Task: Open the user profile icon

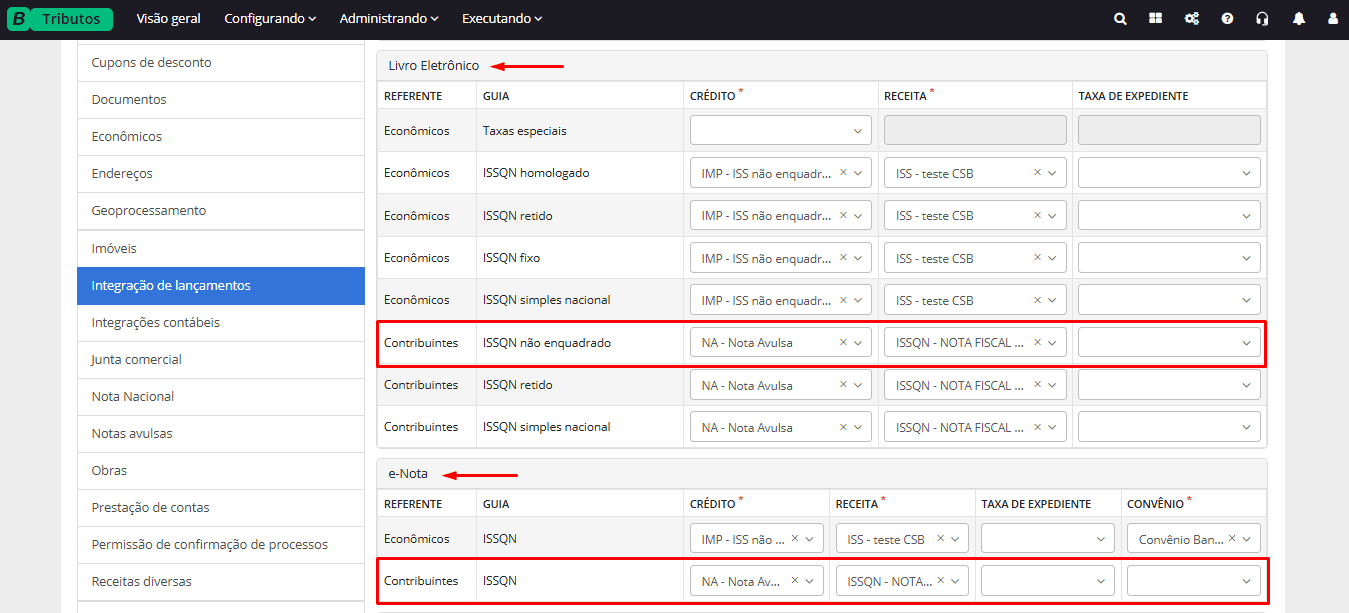Action: pos(1332,19)
